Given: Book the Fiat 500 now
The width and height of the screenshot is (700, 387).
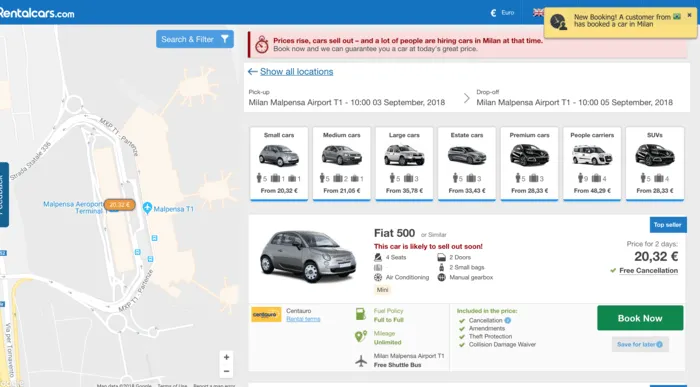Looking at the screenshot, I should click(640, 318).
